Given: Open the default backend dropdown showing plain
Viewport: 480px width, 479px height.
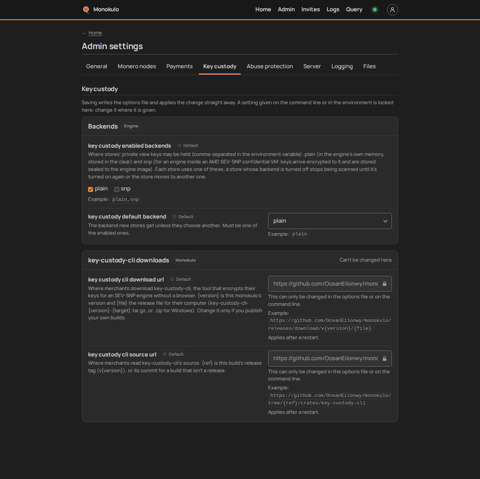Looking at the screenshot, I should [x=330, y=221].
